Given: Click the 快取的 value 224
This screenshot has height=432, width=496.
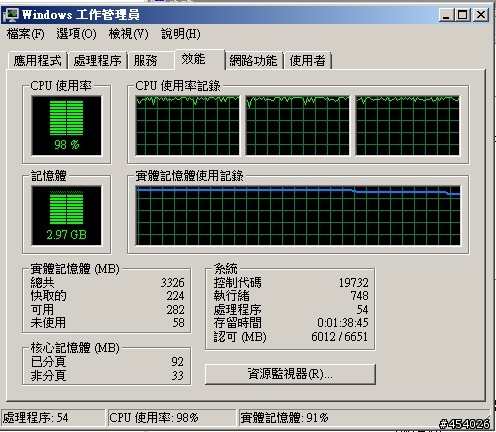Looking at the screenshot, I should pyautogui.click(x=175, y=296).
